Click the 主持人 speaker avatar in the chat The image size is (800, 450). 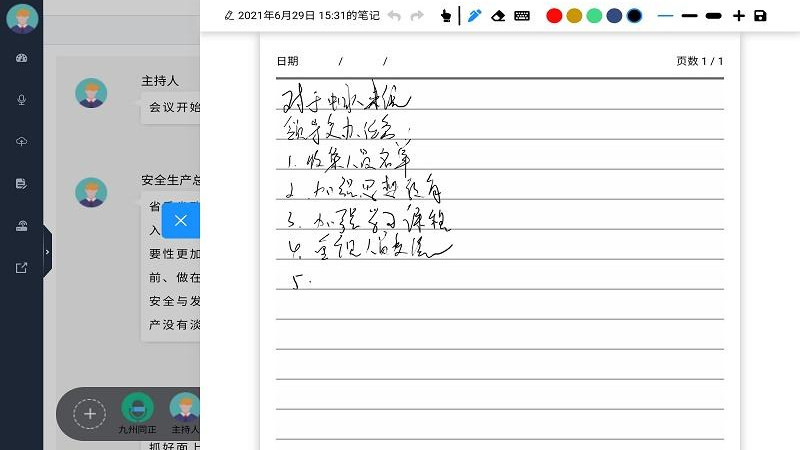[91, 93]
